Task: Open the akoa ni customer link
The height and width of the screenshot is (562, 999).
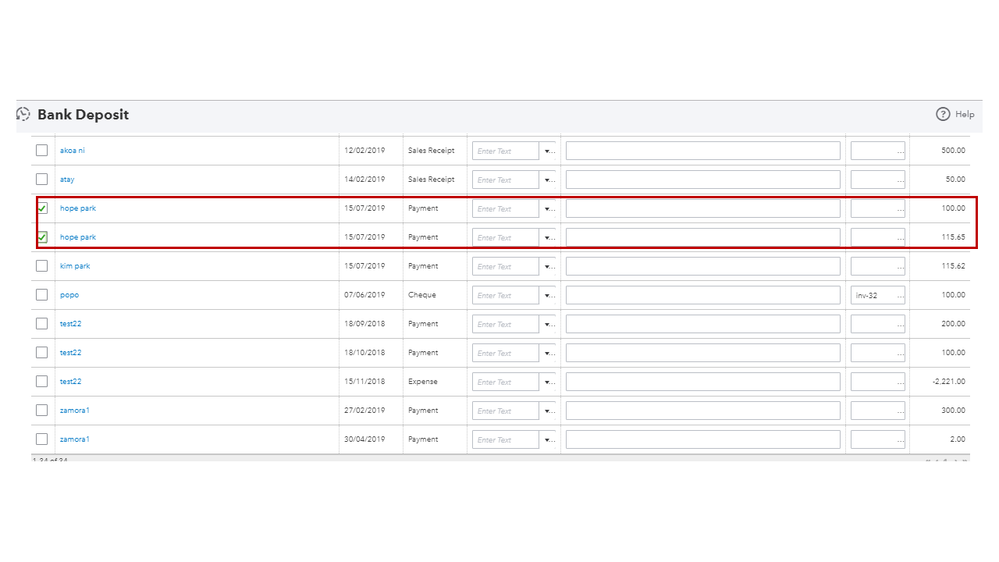Action: click(72, 151)
